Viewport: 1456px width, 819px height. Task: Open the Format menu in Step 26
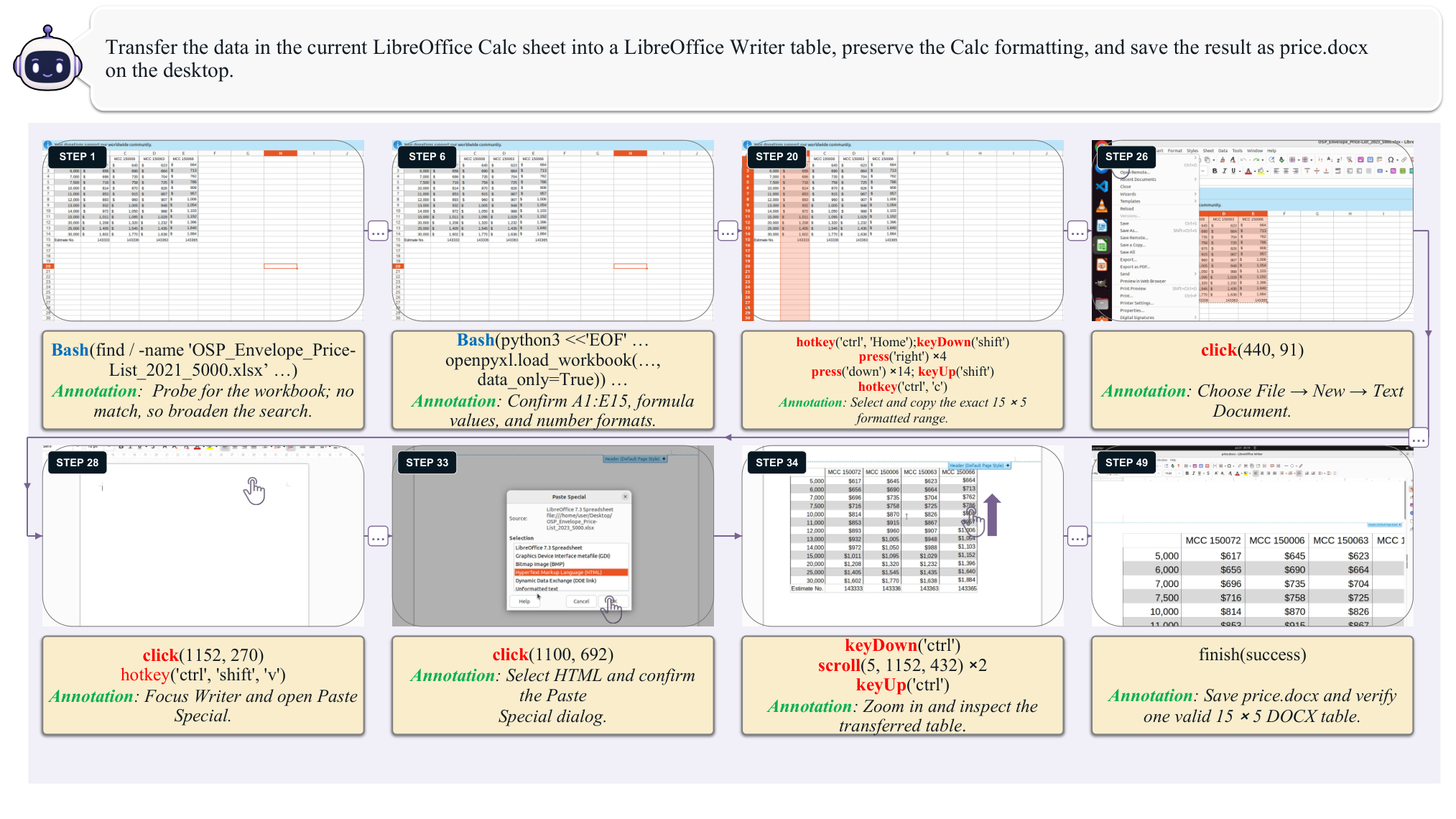[1175, 151]
